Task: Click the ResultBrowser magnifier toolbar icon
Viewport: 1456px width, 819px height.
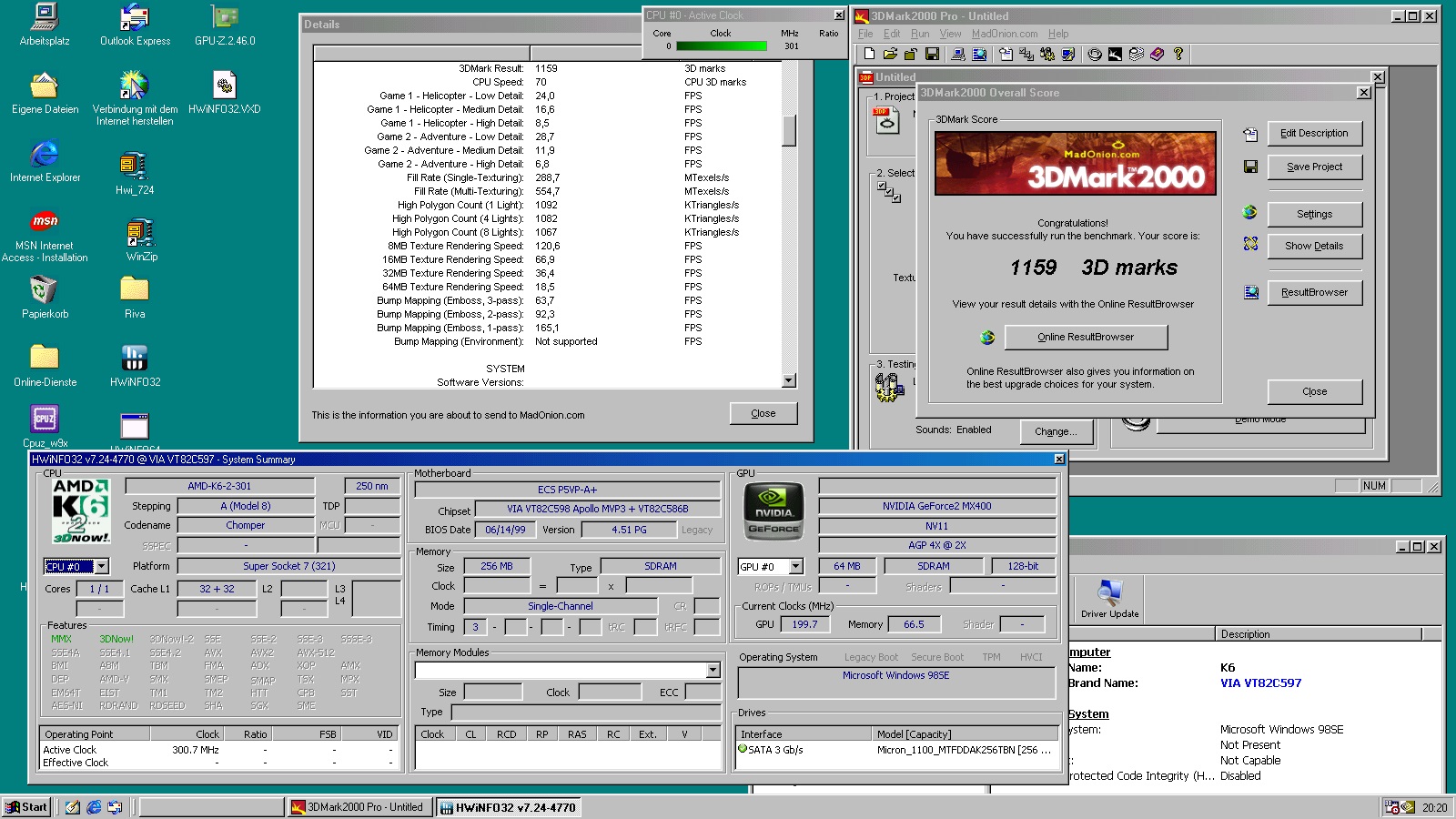Action: [979, 55]
